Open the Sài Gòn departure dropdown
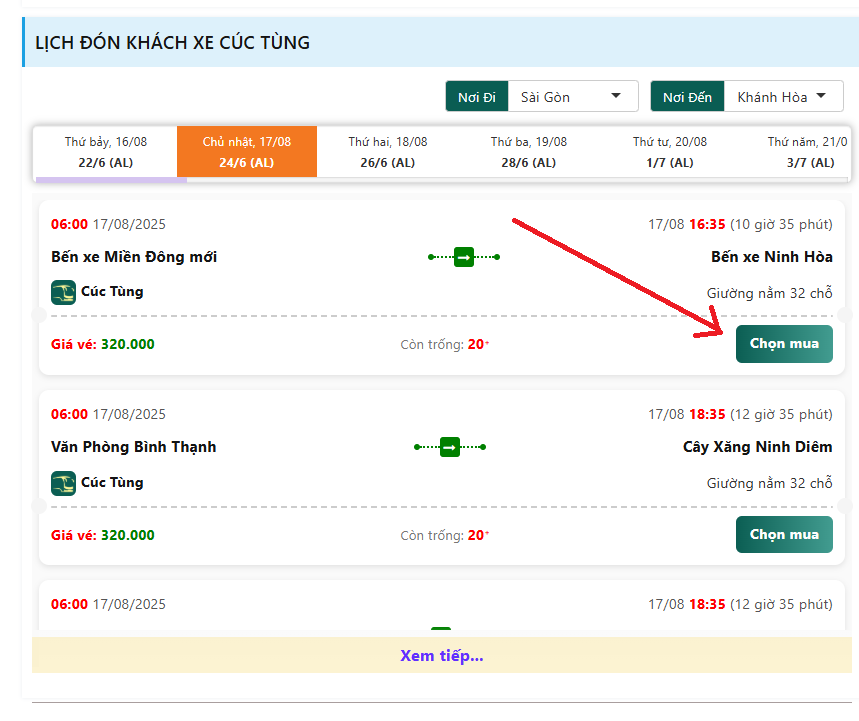The height and width of the screenshot is (721, 859). [x=573, y=97]
